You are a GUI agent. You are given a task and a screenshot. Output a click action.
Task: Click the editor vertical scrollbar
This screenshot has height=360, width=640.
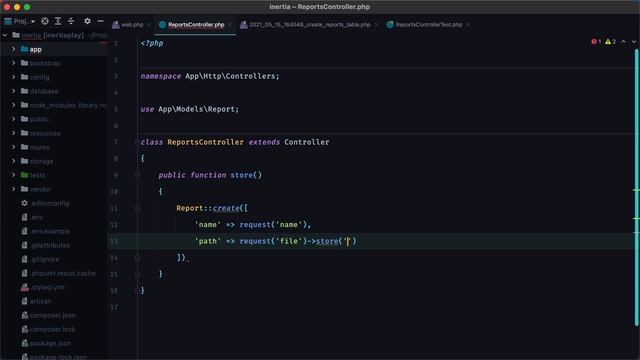click(x=636, y=188)
